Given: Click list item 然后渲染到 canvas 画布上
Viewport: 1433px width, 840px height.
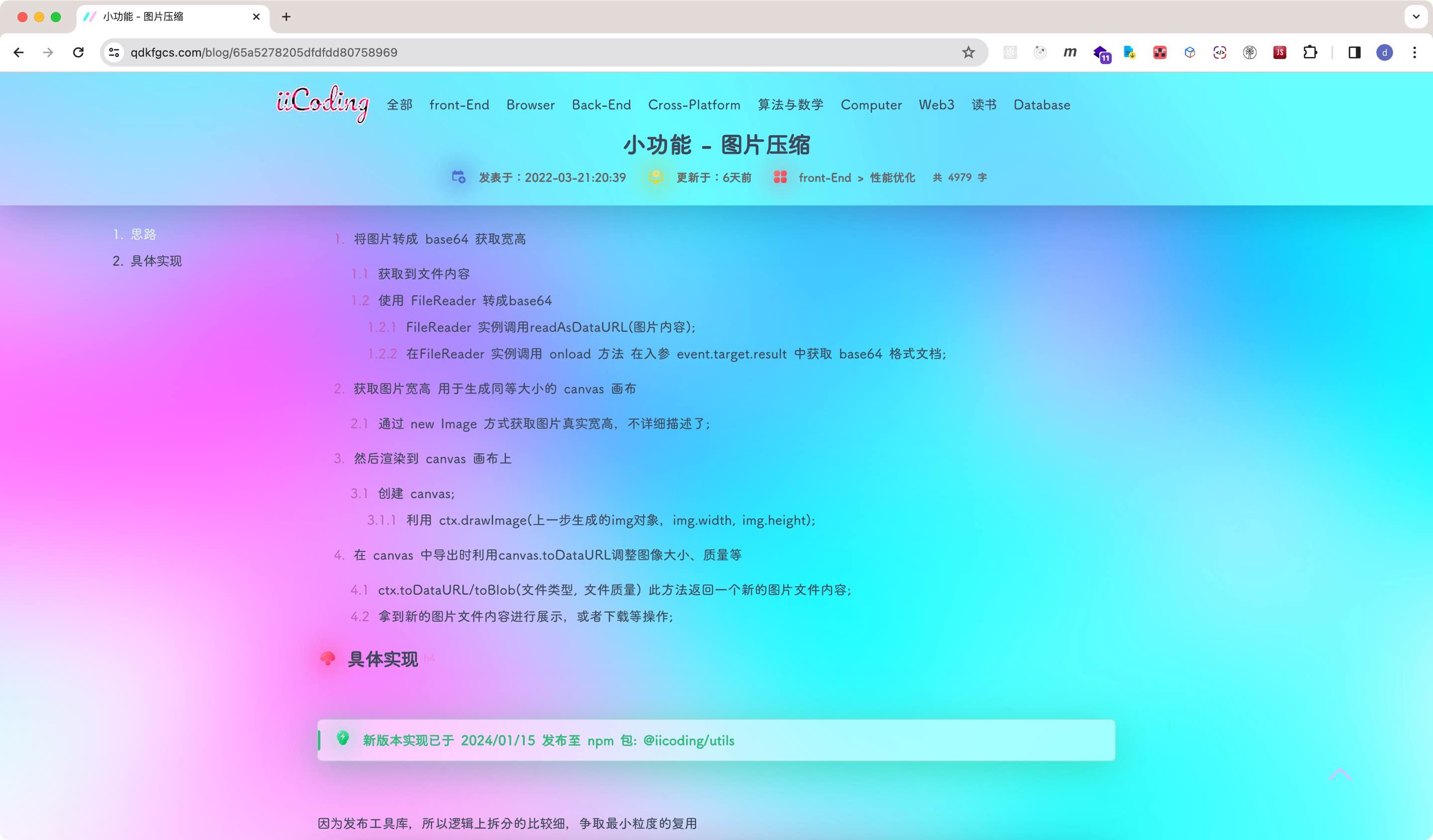Looking at the screenshot, I should [433, 459].
